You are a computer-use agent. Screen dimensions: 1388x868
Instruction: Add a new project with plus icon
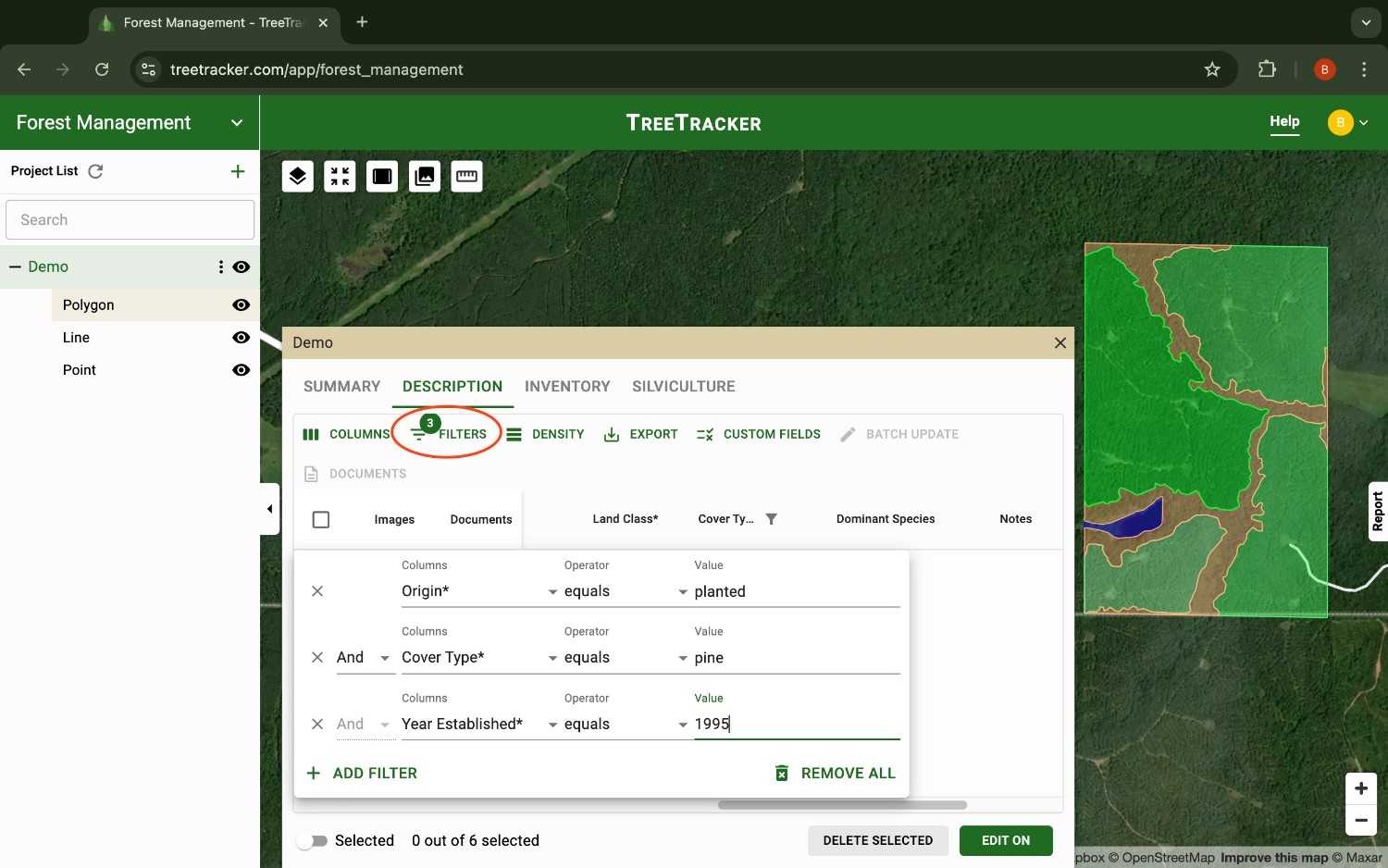point(238,171)
